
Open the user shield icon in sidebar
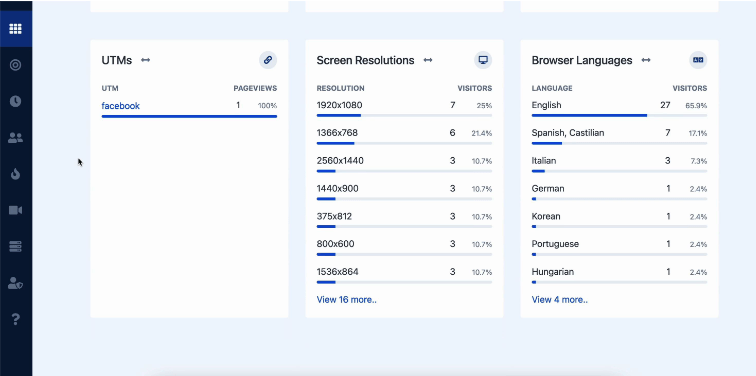point(15,283)
